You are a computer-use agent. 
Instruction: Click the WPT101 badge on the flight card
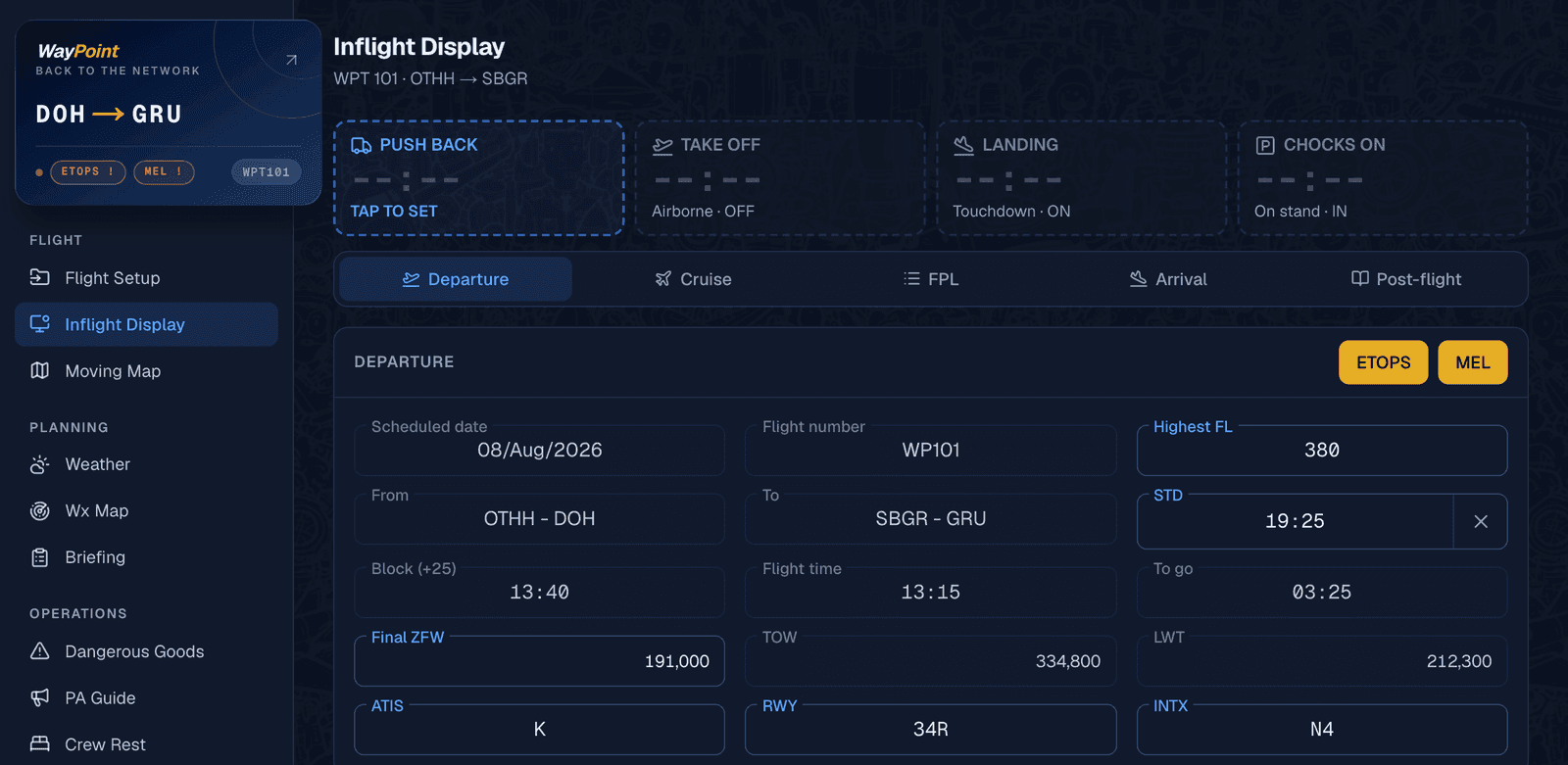[x=267, y=172]
